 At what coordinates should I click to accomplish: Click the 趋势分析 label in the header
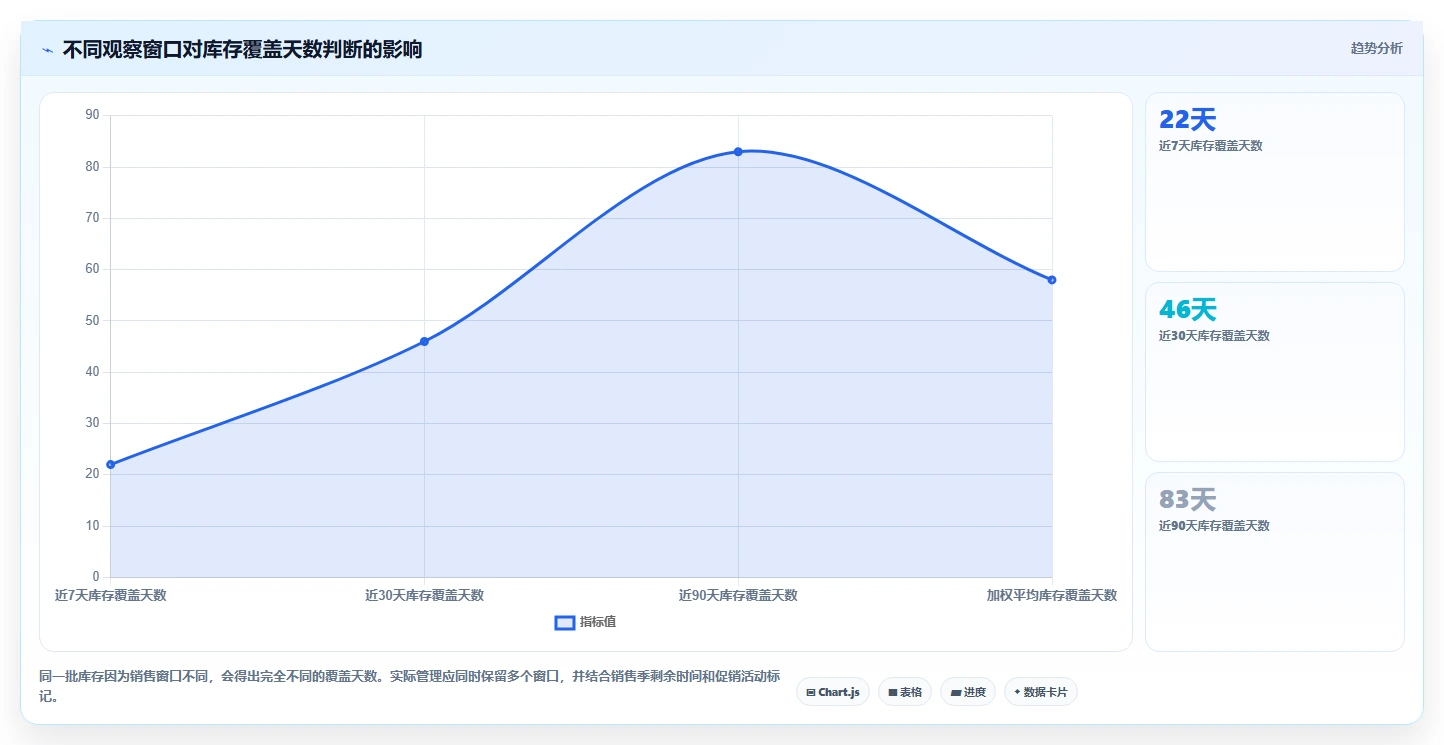[x=1376, y=48]
